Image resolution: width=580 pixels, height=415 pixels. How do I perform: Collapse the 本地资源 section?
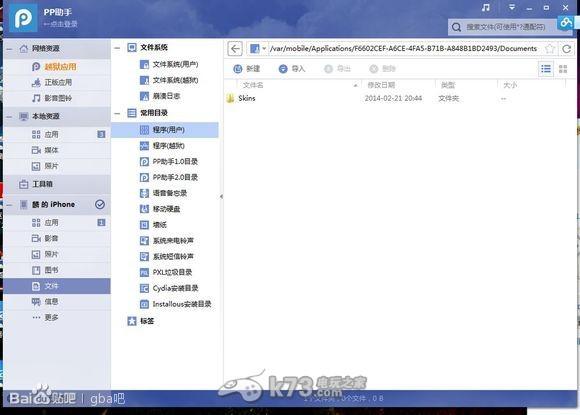pos(9,117)
